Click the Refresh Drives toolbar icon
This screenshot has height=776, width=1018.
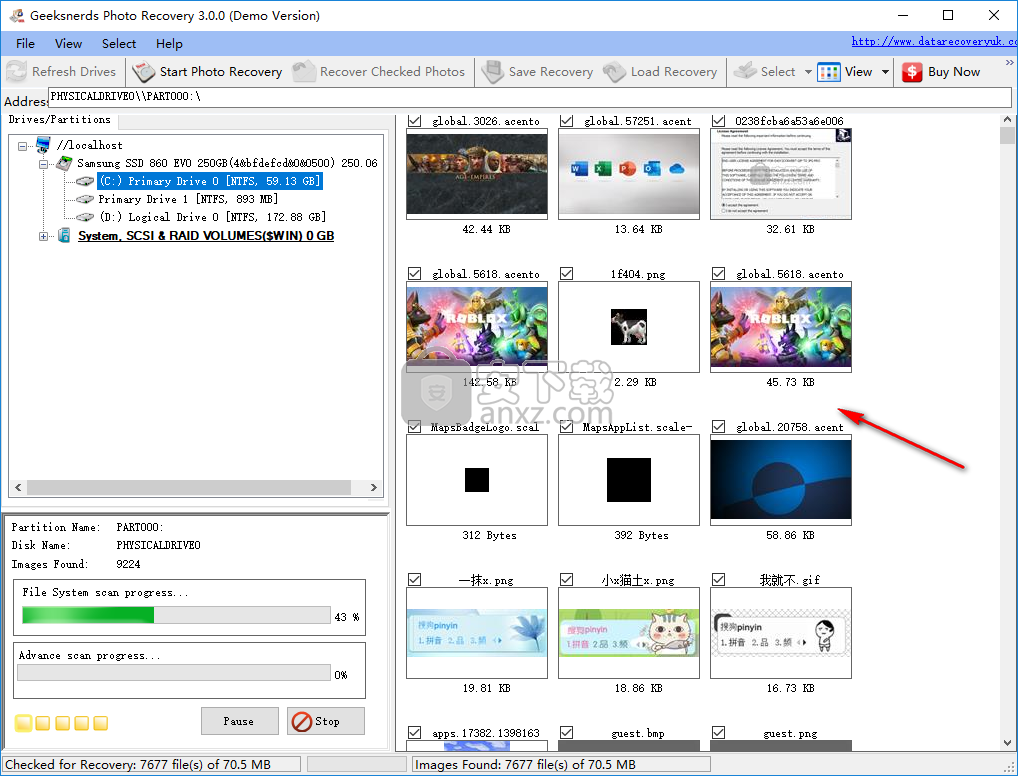[x=16, y=71]
